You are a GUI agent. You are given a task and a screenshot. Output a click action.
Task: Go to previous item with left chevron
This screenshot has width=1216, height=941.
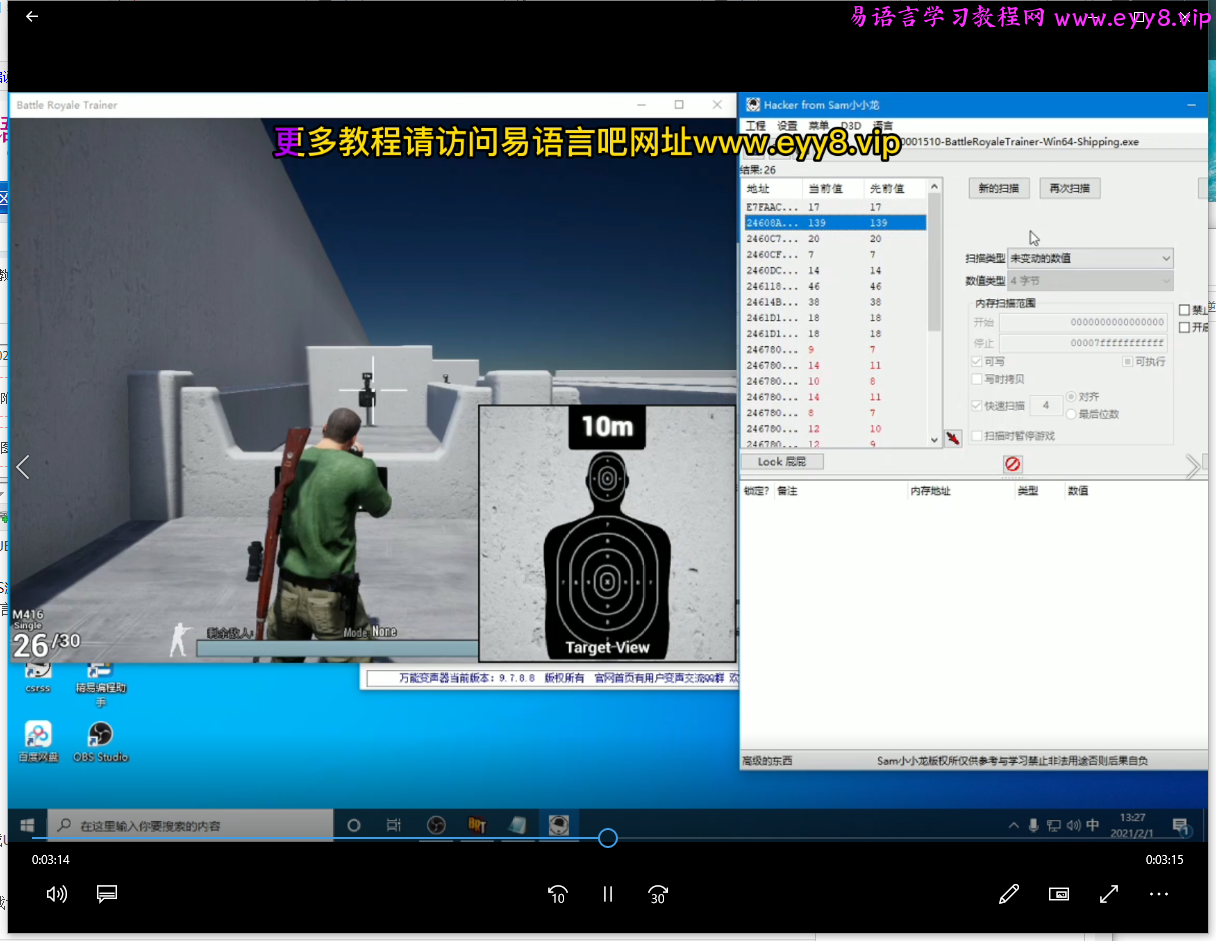(23, 466)
